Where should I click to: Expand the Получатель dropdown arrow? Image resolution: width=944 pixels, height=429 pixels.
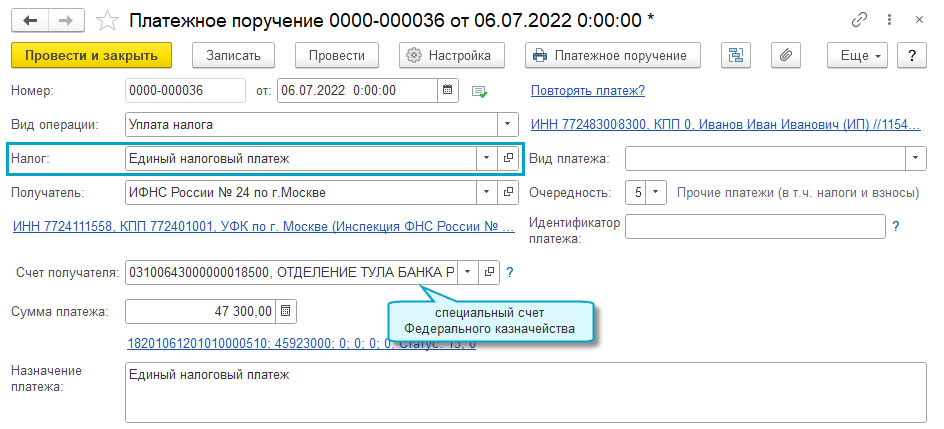[486, 193]
